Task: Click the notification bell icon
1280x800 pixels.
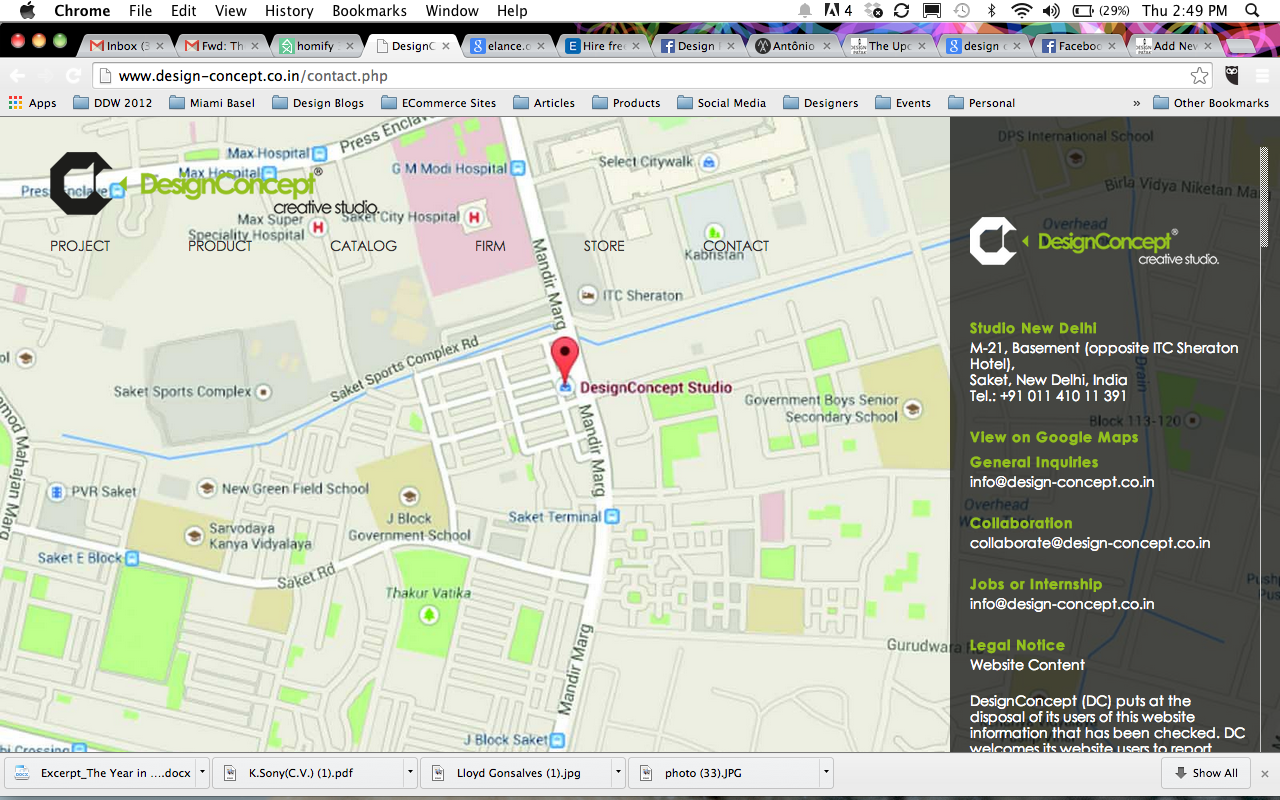Action: [x=805, y=11]
